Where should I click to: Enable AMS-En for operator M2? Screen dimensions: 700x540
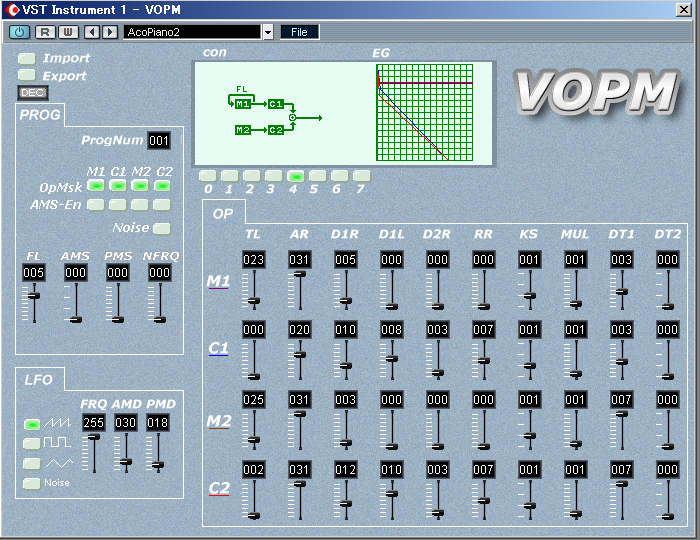click(x=140, y=205)
